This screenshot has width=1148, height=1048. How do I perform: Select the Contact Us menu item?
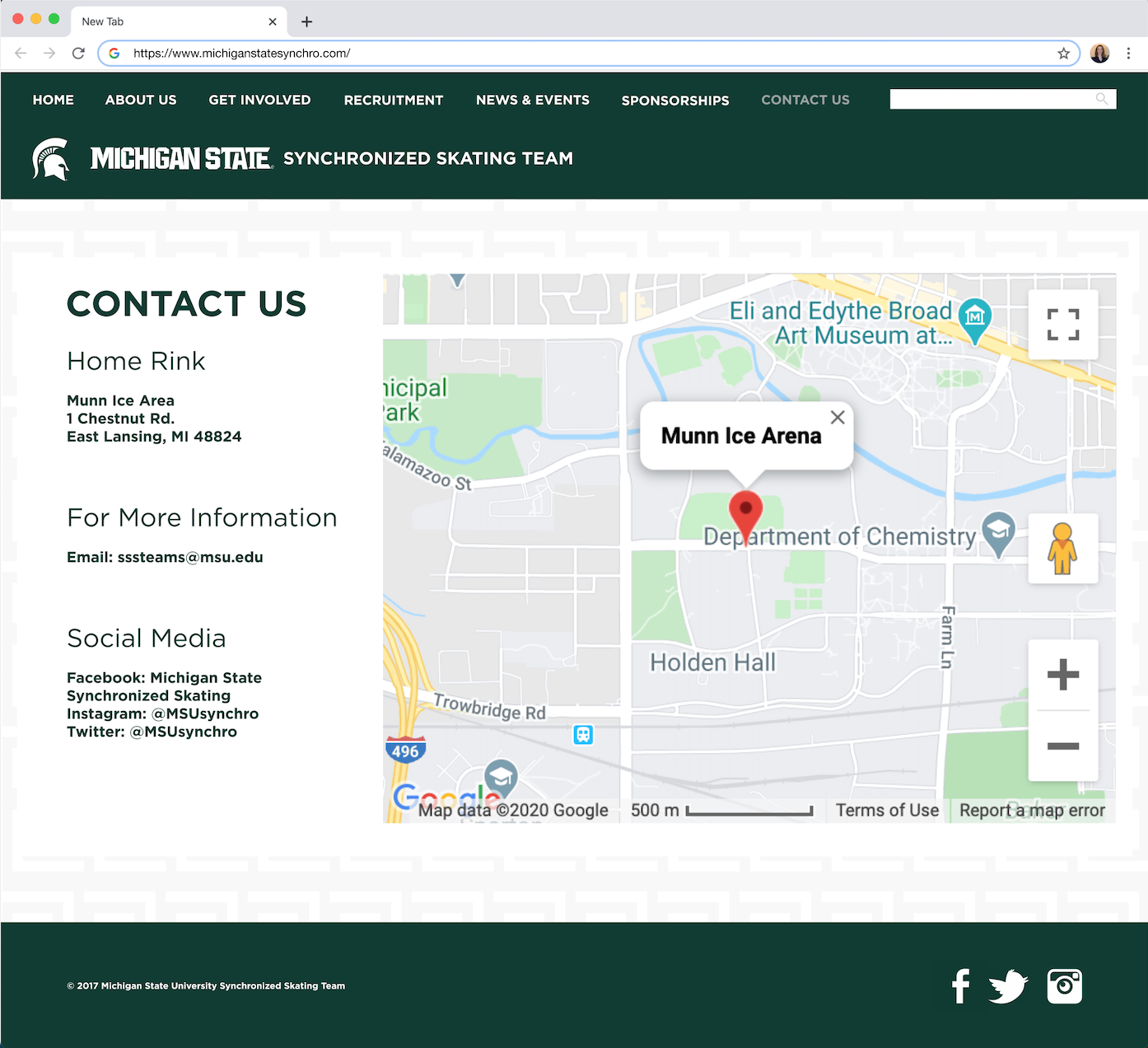point(805,100)
